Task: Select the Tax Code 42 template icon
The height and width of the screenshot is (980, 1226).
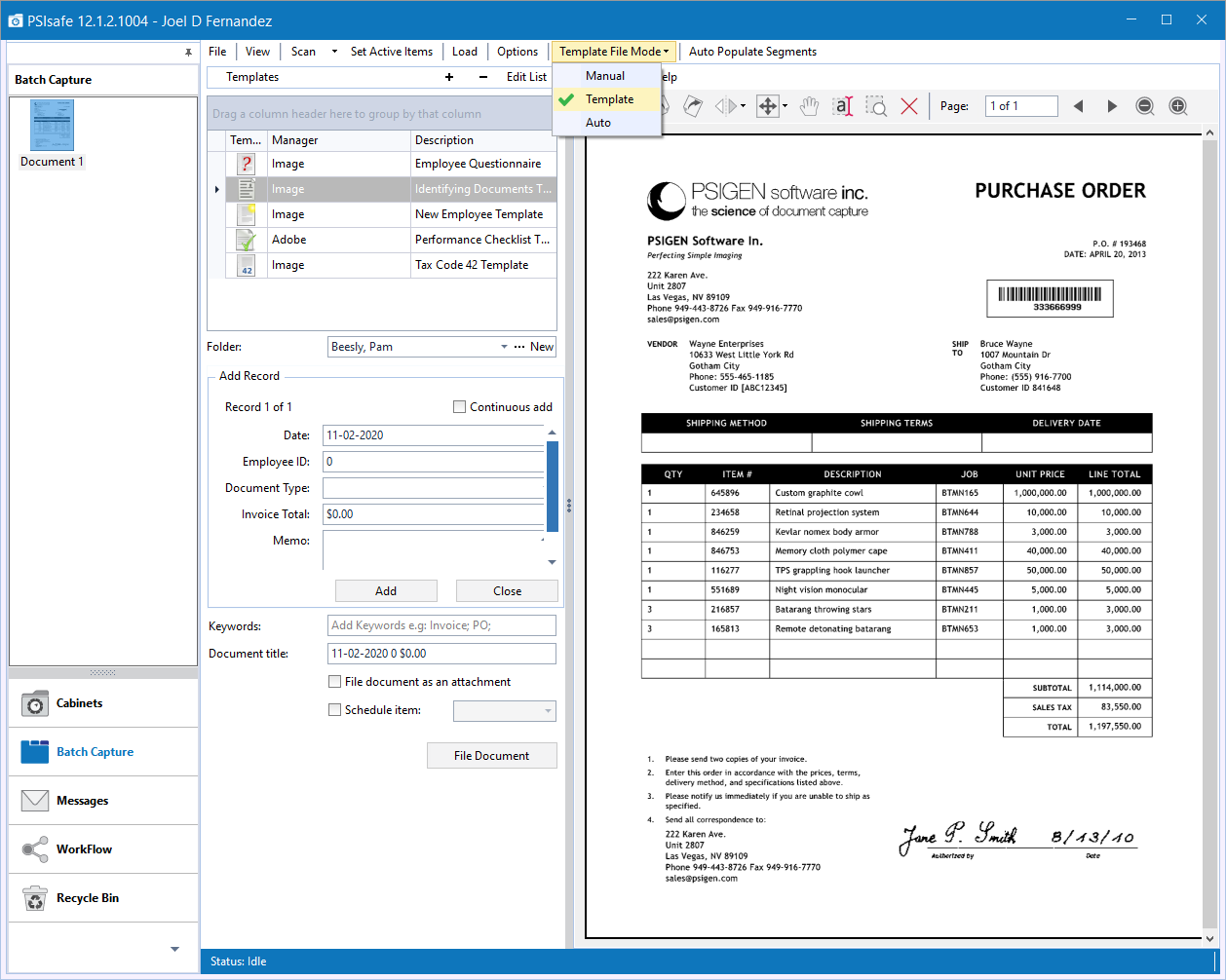Action: tap(247, 265)
